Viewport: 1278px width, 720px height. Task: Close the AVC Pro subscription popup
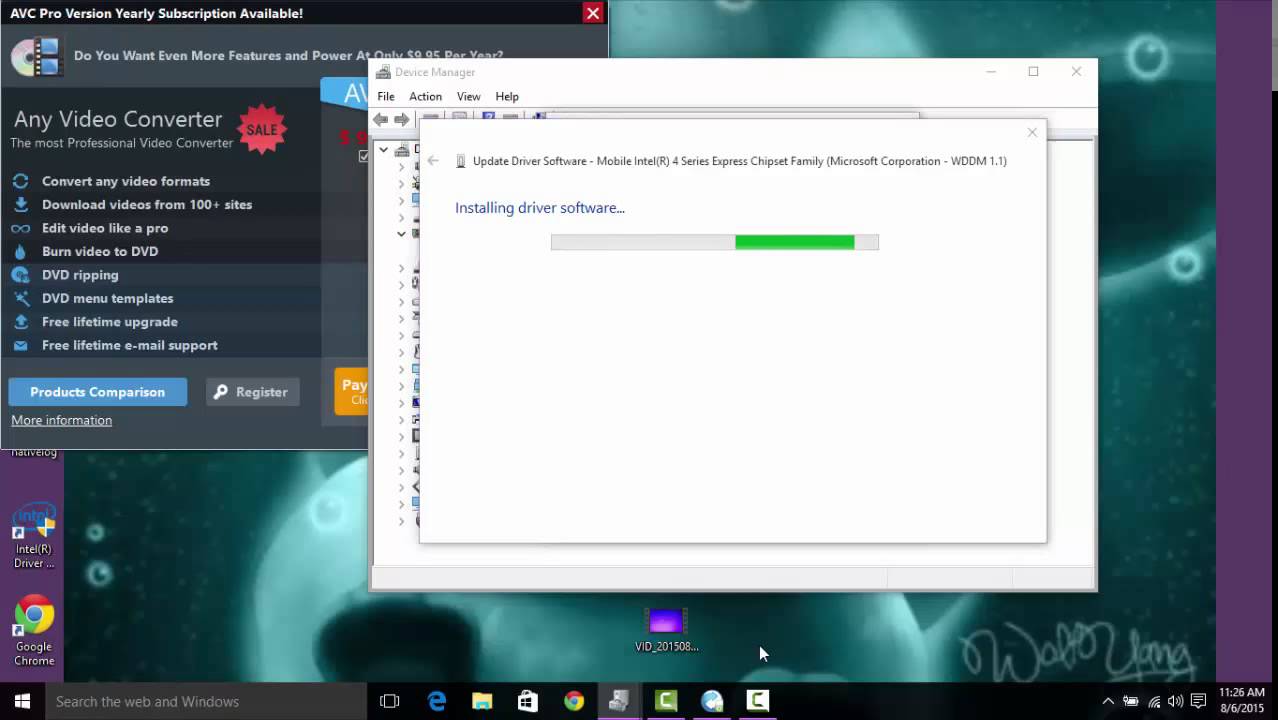point(593,13)
